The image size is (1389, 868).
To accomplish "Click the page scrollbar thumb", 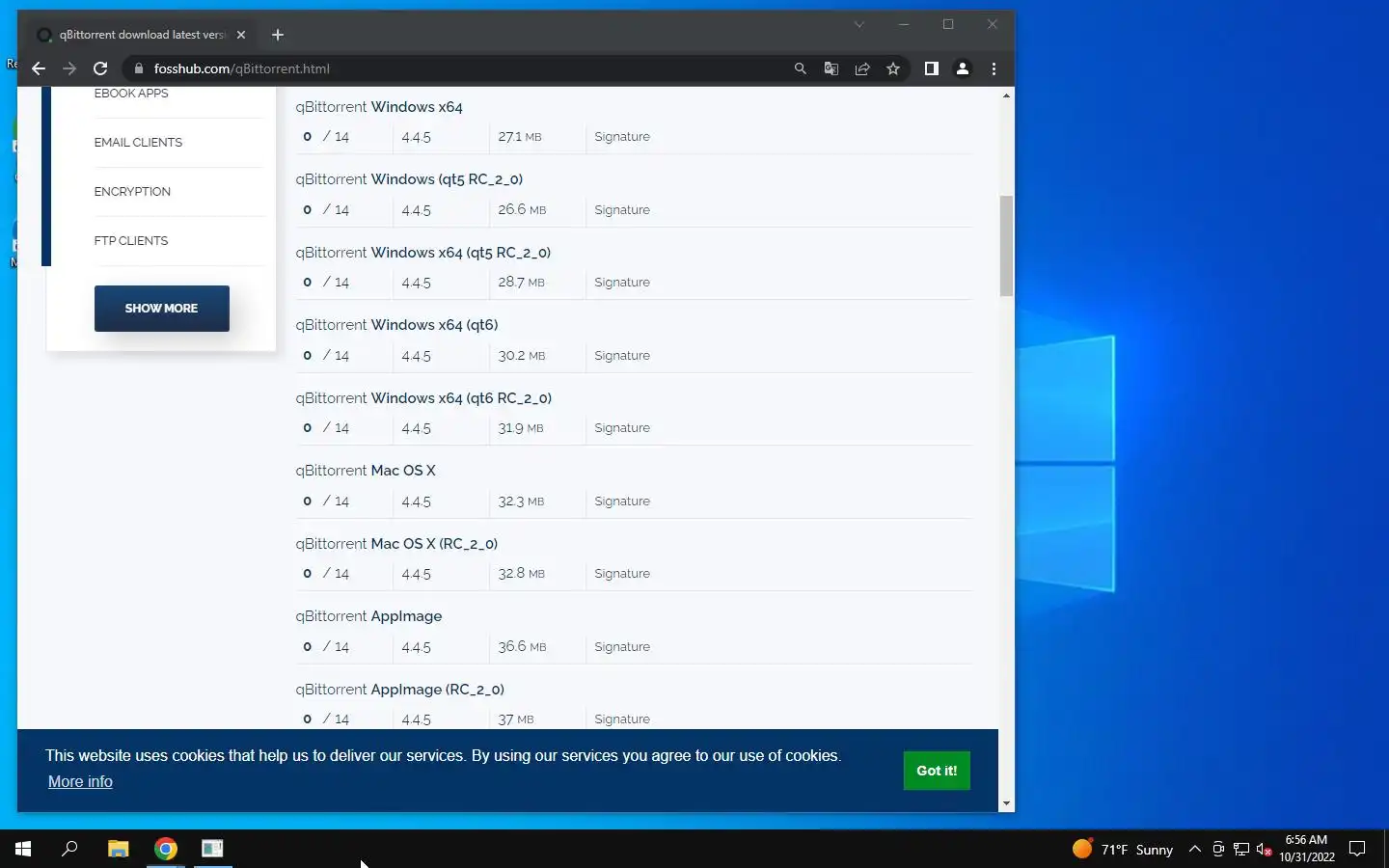I will pos(1006,246).
